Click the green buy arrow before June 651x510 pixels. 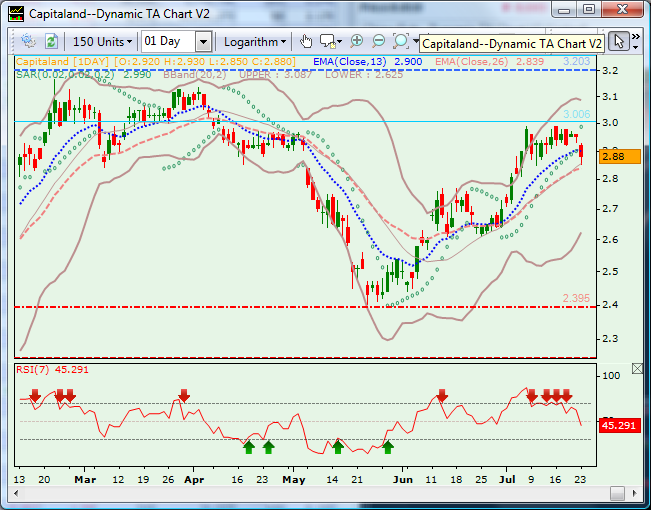(388, 447)
